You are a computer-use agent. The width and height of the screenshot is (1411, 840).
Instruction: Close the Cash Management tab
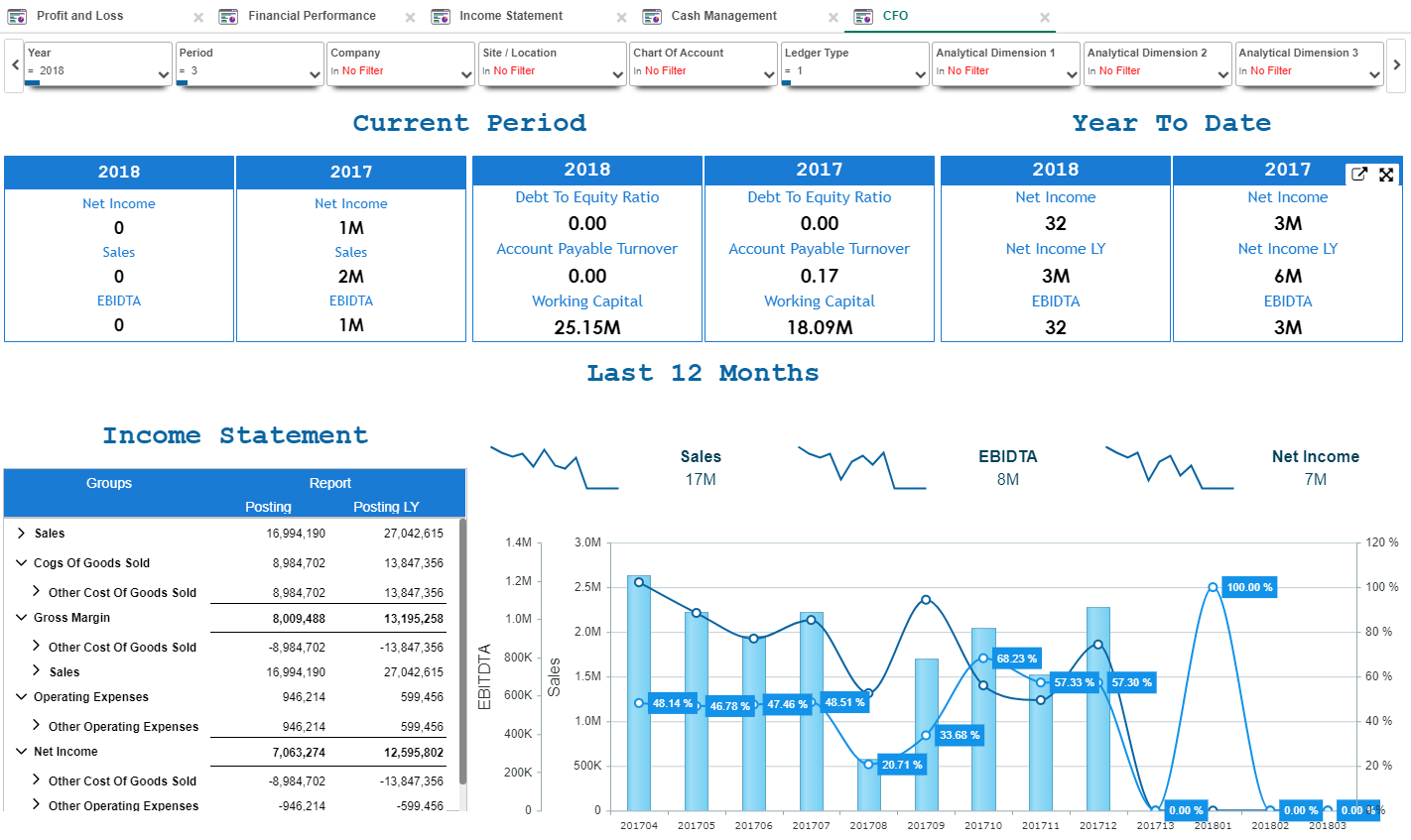(833, 18)
